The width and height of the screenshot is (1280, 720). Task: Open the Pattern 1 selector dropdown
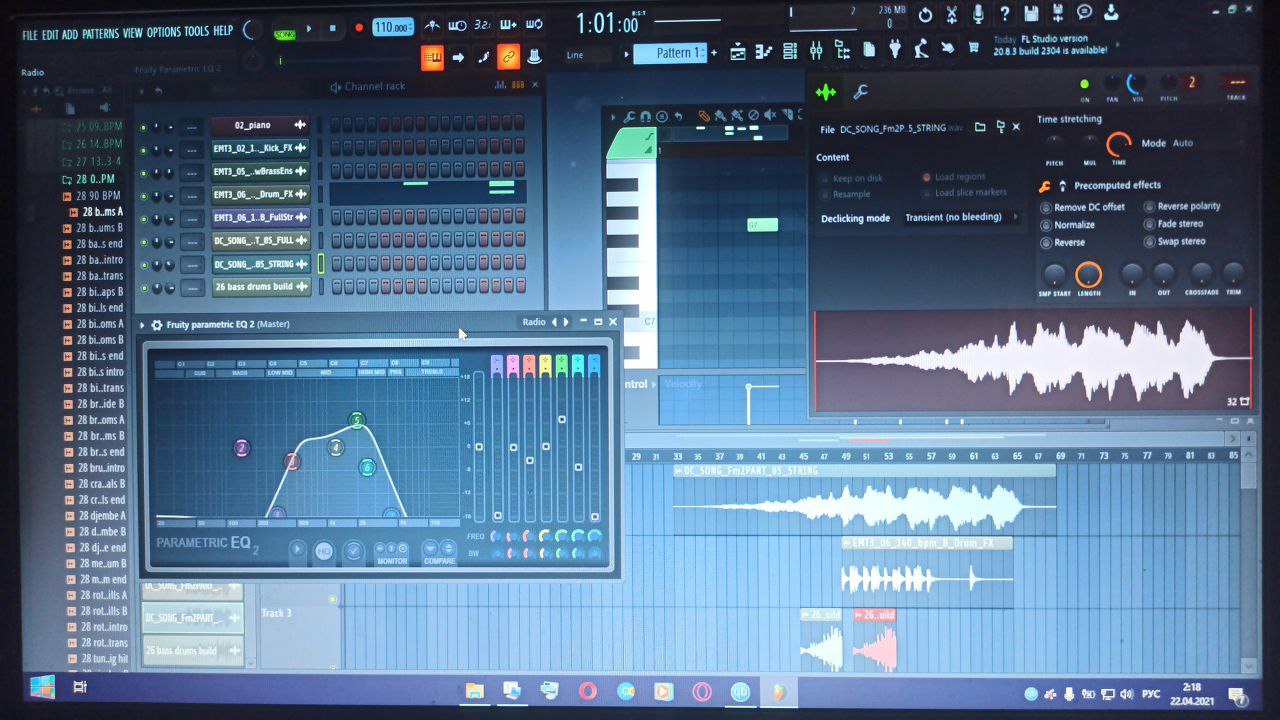(670, 53)
